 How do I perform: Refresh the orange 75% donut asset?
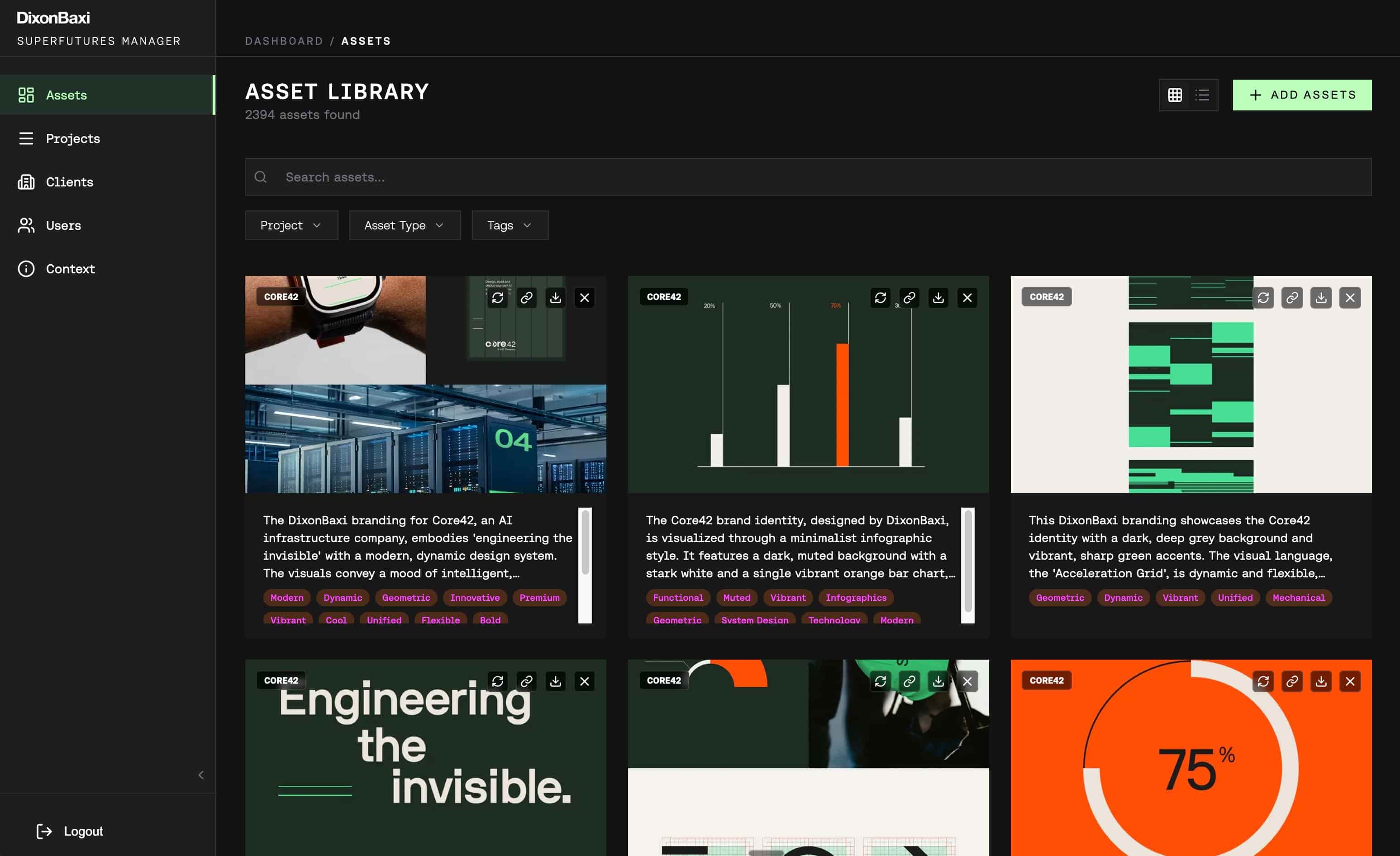point(1264,681)
